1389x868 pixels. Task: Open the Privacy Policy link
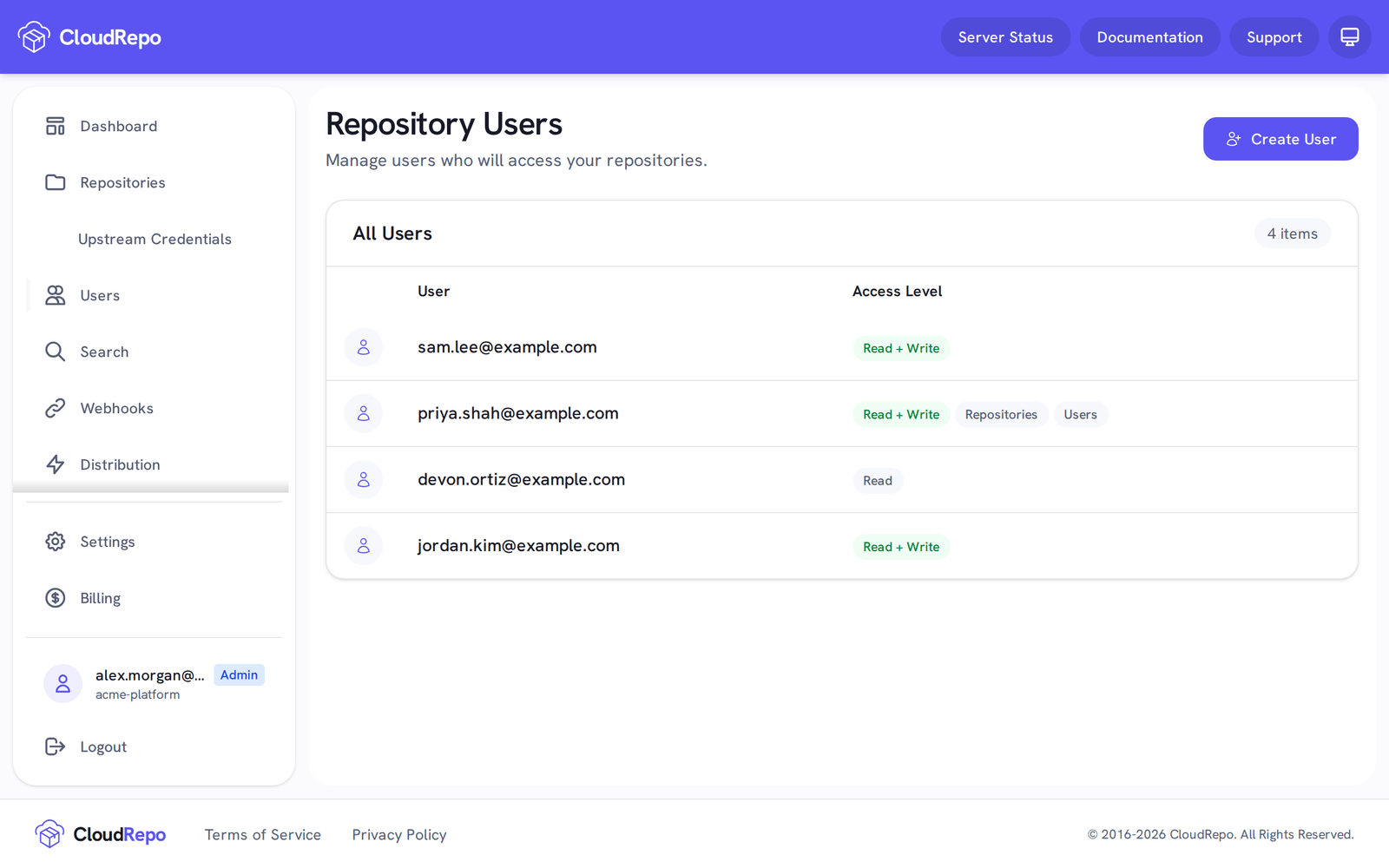point(399,835)
